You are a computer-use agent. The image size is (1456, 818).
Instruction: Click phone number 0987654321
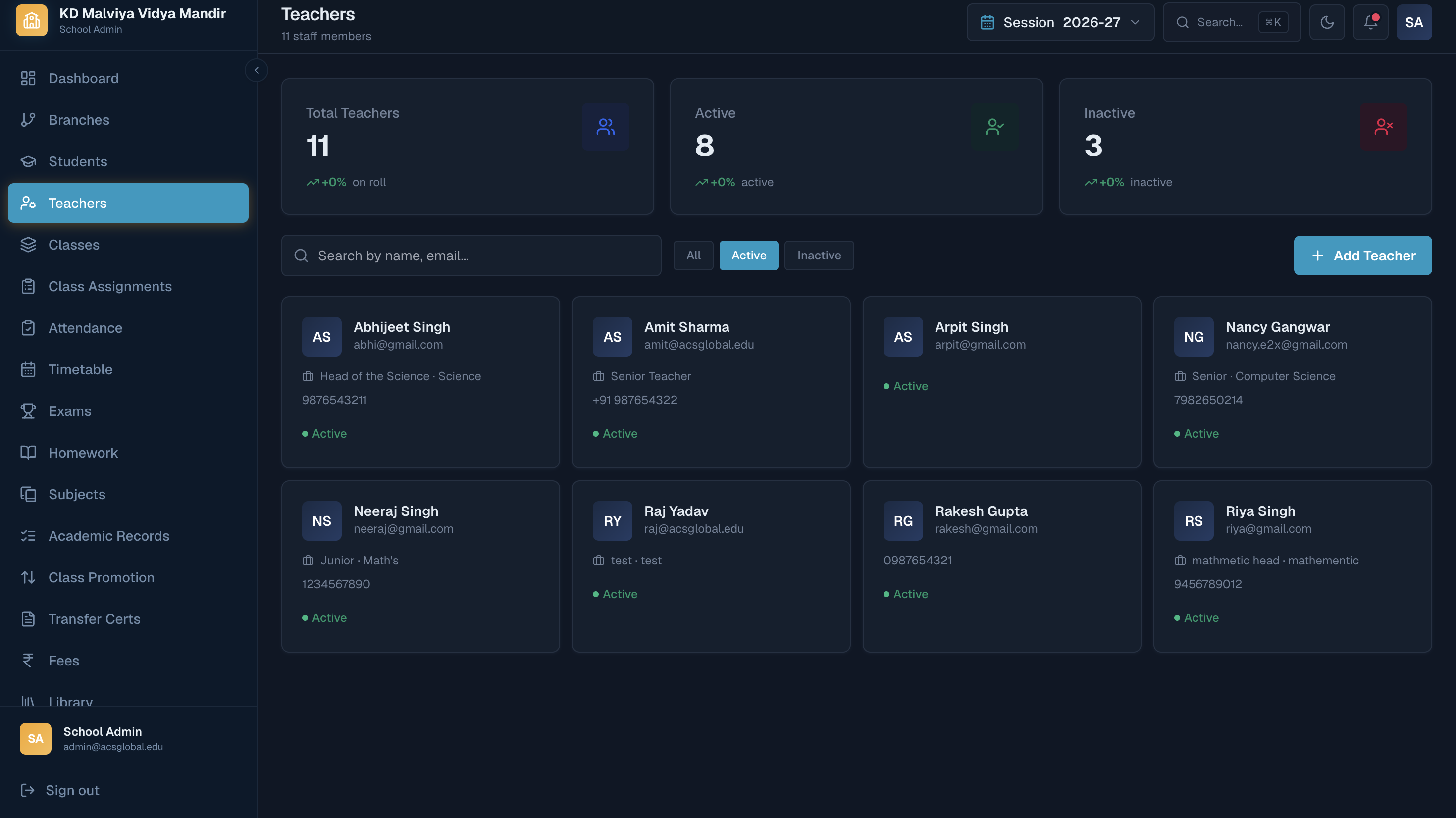917,561
